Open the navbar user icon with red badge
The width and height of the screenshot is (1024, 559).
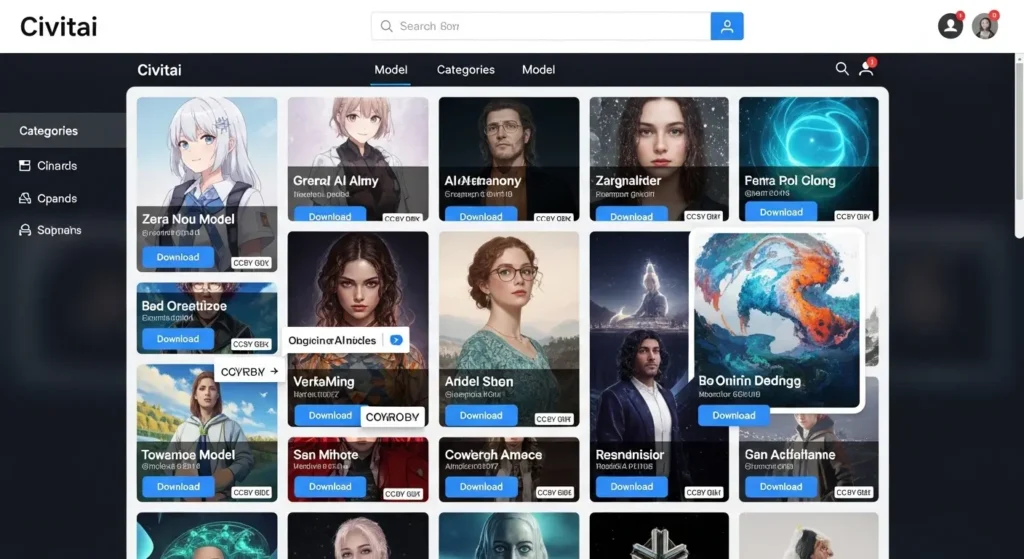(x=866, y=69)
